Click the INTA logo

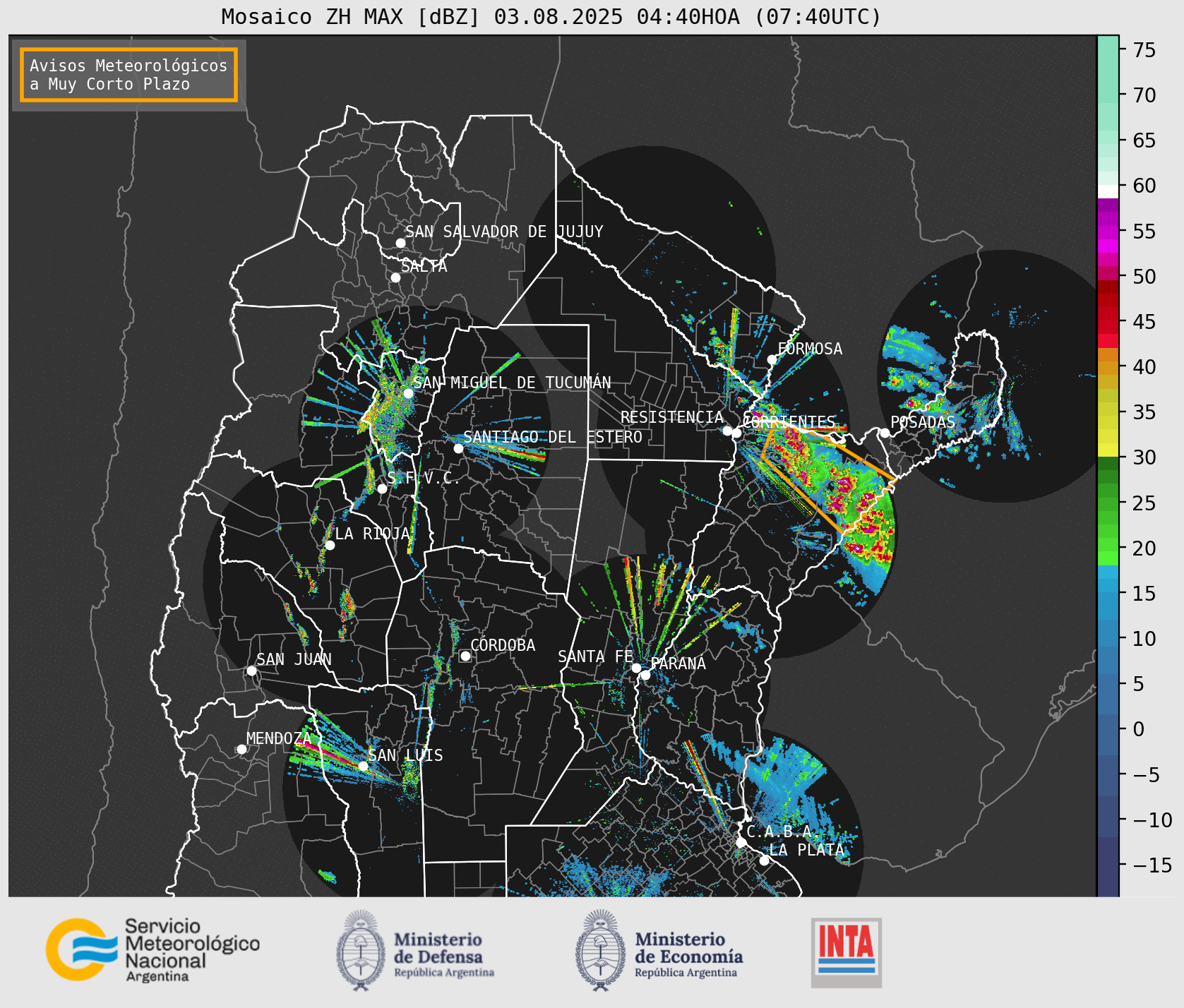tap(846, 952)
